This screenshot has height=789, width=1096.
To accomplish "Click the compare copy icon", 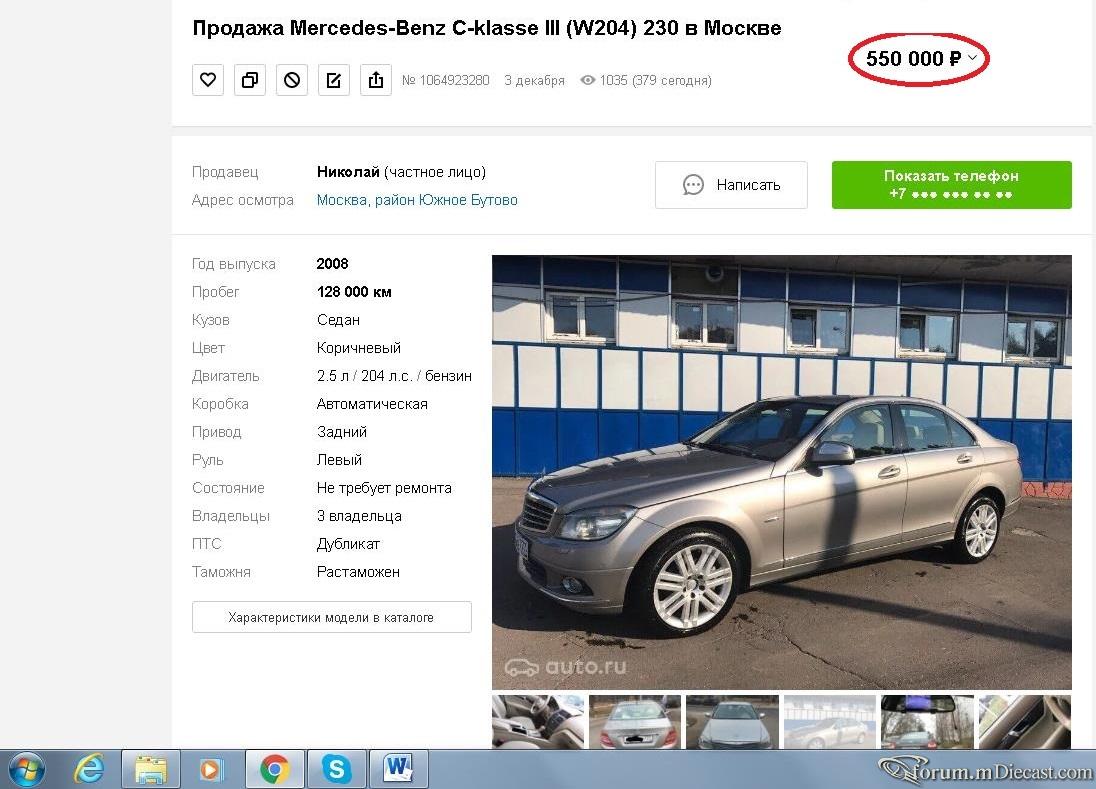I will [x=250, y=80].
